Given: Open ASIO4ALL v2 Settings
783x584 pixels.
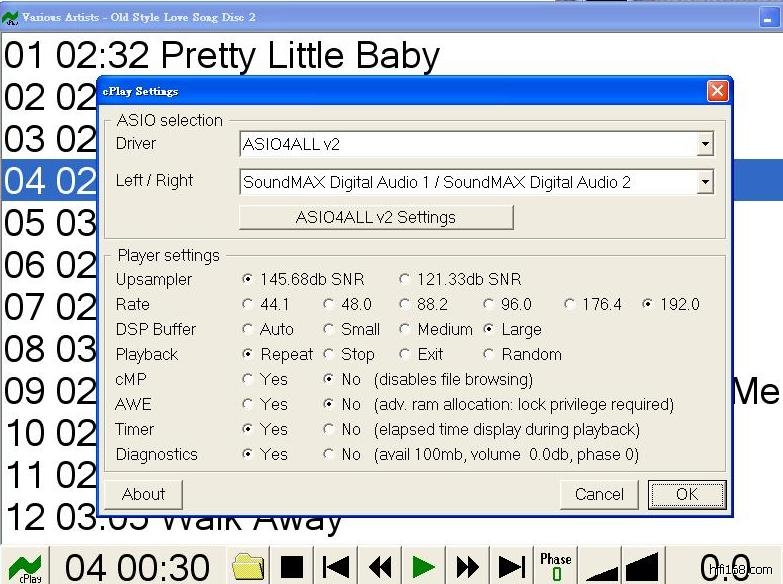Looking at the screenshot, I should pyautogui.click(x=375, y=217).
